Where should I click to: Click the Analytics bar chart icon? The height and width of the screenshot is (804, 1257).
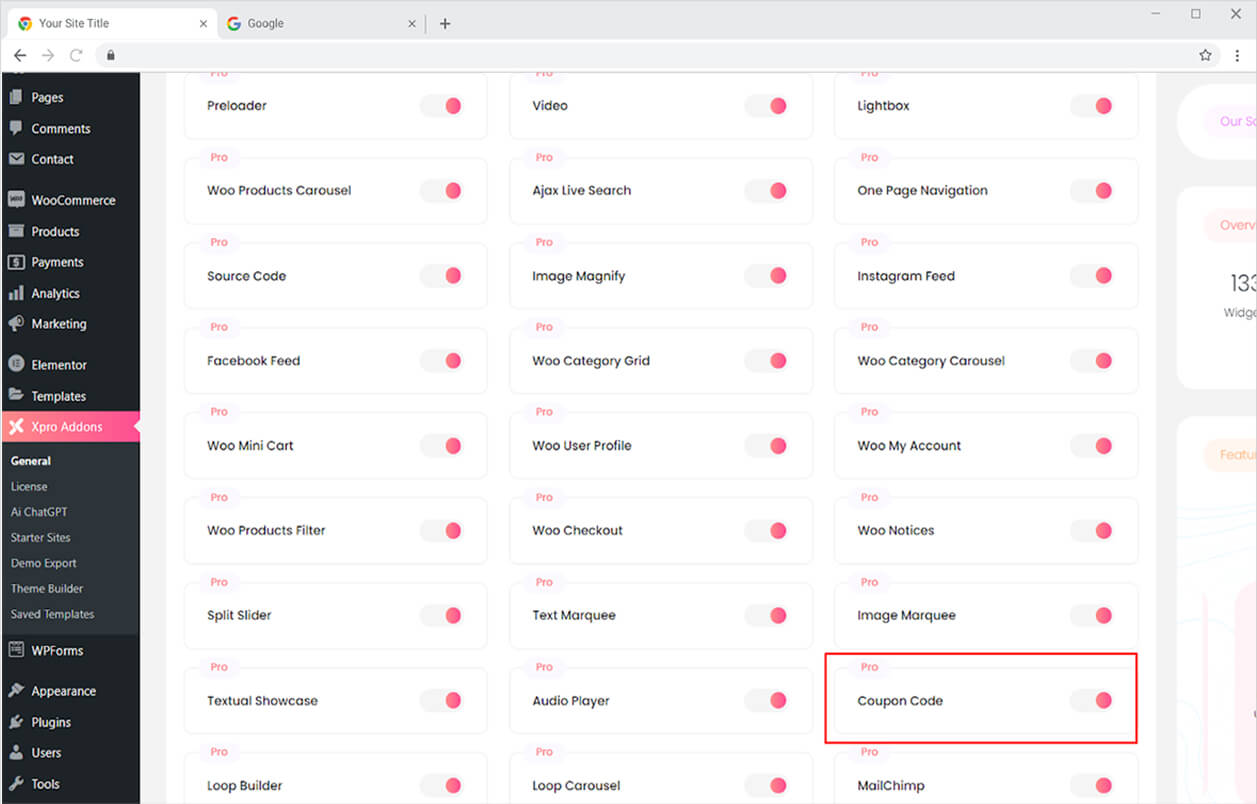(16, 293)
